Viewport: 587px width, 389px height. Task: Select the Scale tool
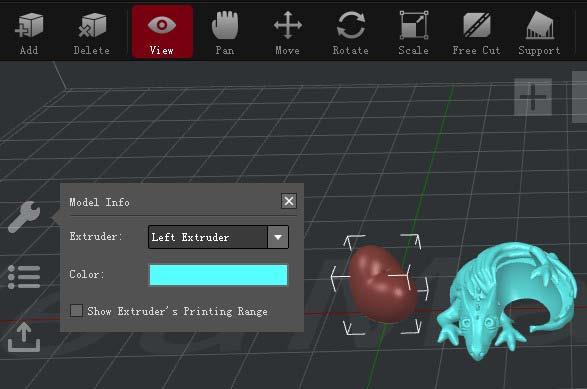[413, 33]
